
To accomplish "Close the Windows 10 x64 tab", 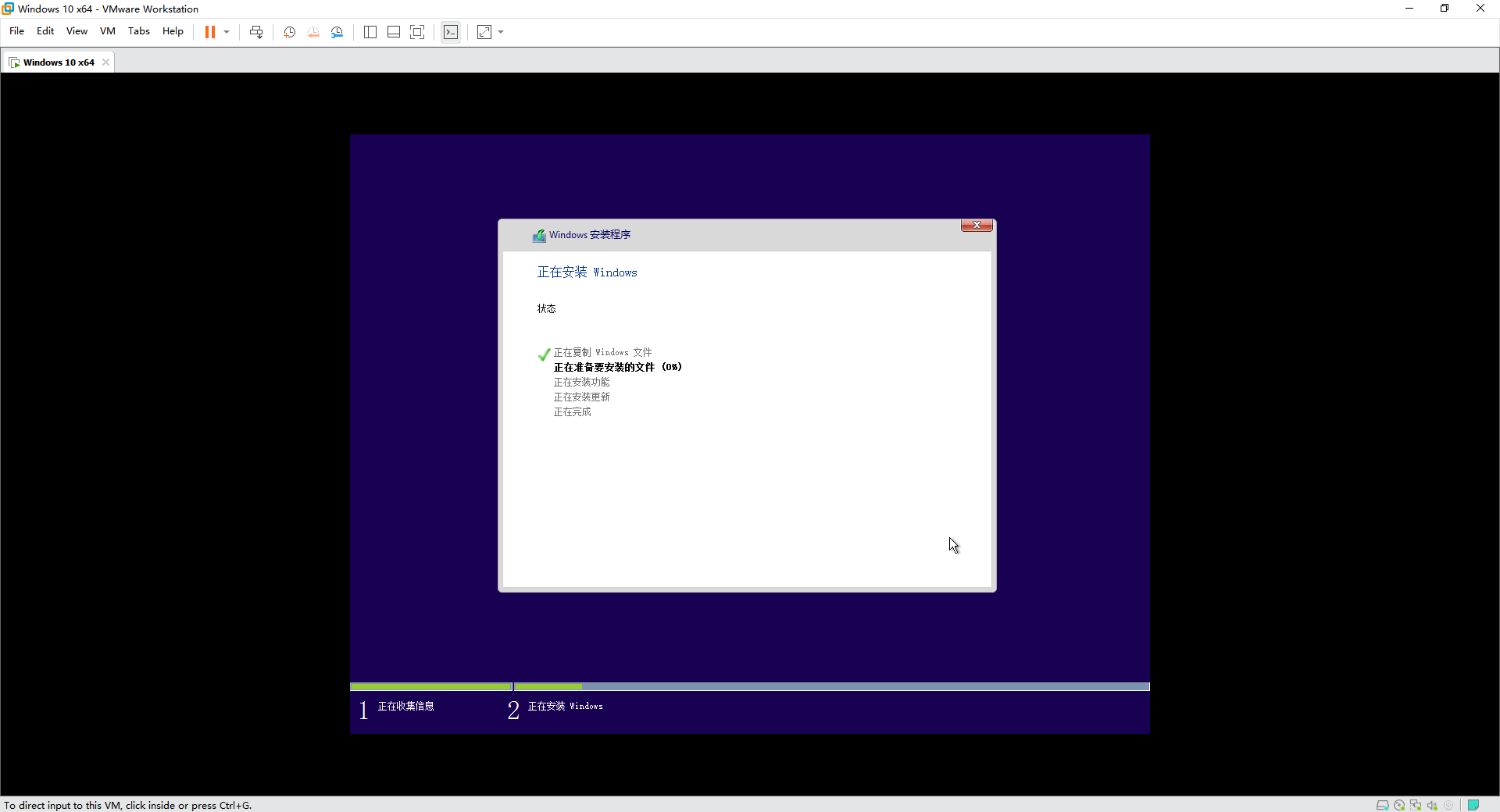I will pos(105,62).
